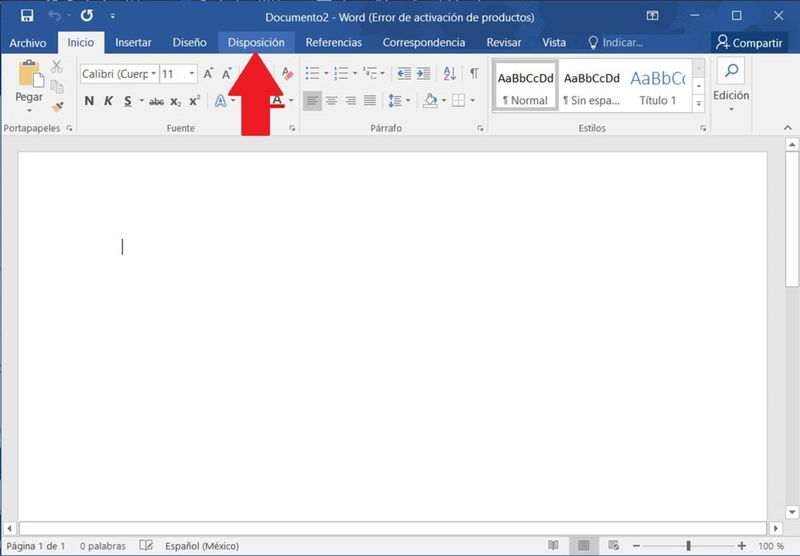Click the multilevel list icon
This screenshot has height=556, width=800.
tap(370, 74)
